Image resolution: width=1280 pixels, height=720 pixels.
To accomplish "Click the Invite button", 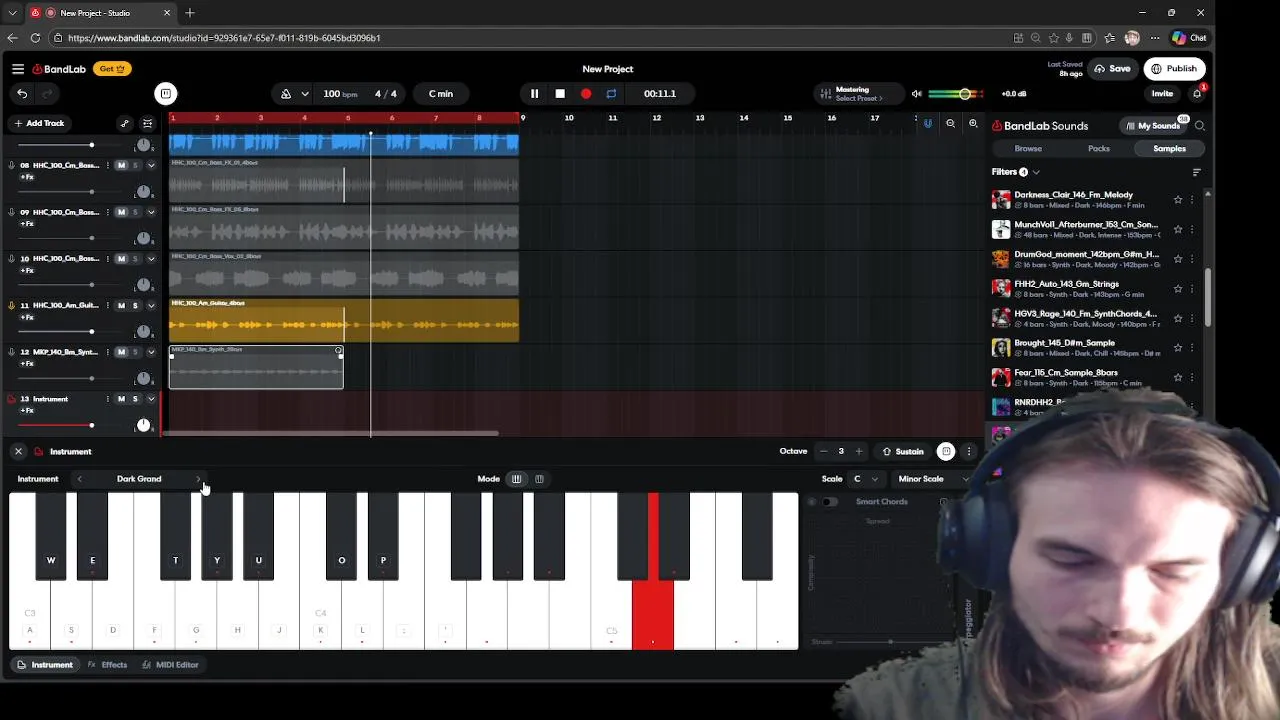I will click(x=1162, y=94).
